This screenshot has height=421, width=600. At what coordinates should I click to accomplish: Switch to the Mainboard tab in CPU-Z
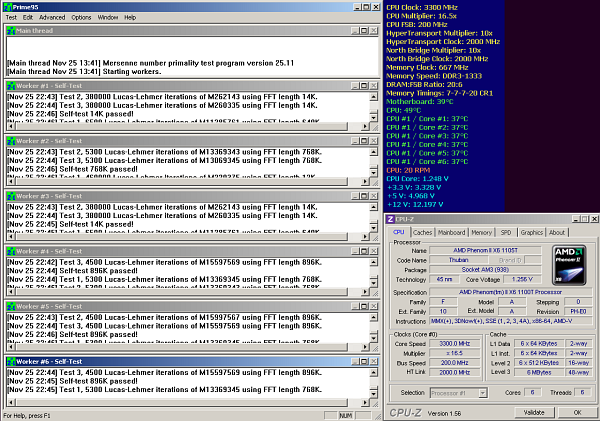pos(450,232)
